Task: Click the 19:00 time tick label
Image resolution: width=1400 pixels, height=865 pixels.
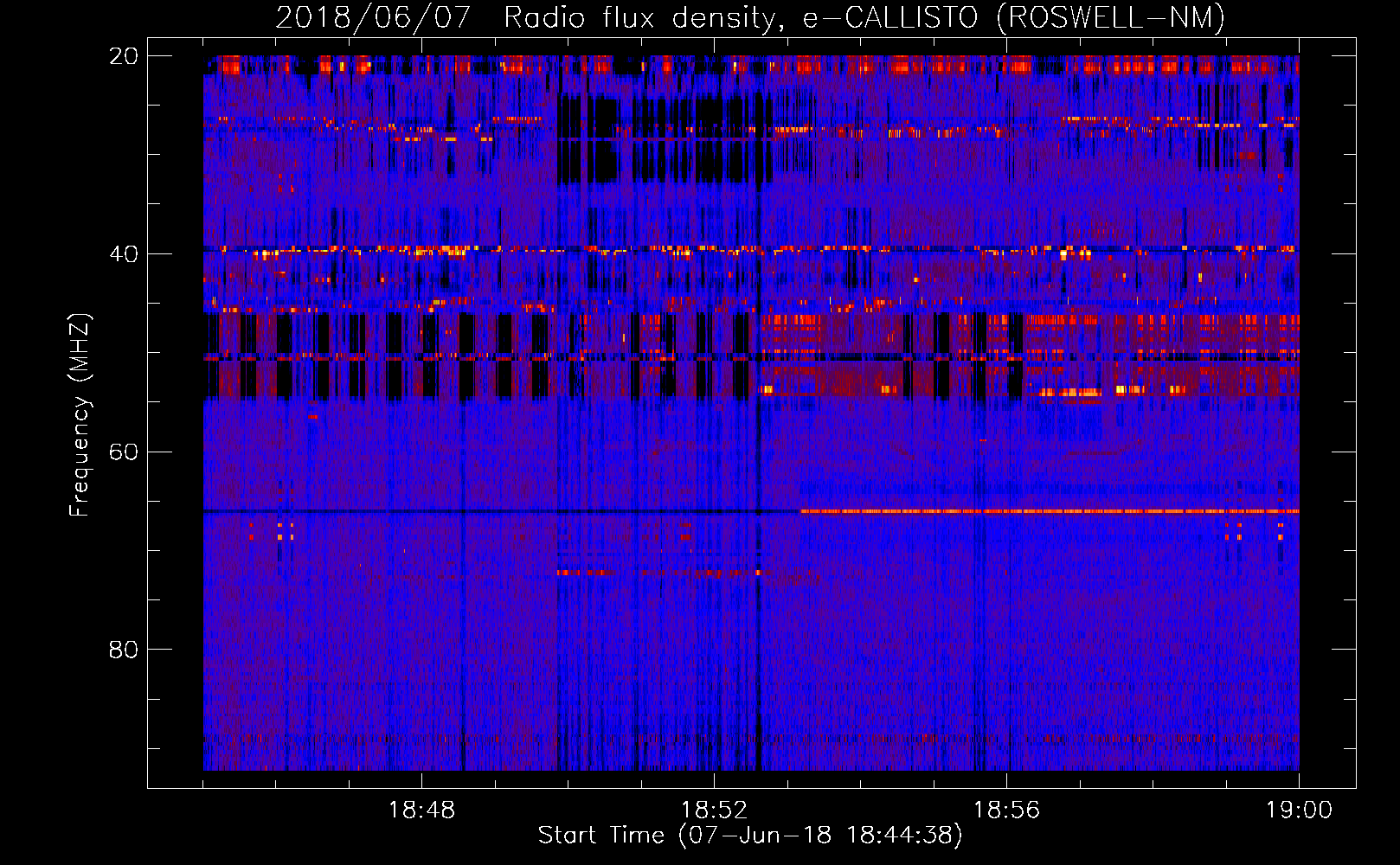Action: [x=1299, y=811]
